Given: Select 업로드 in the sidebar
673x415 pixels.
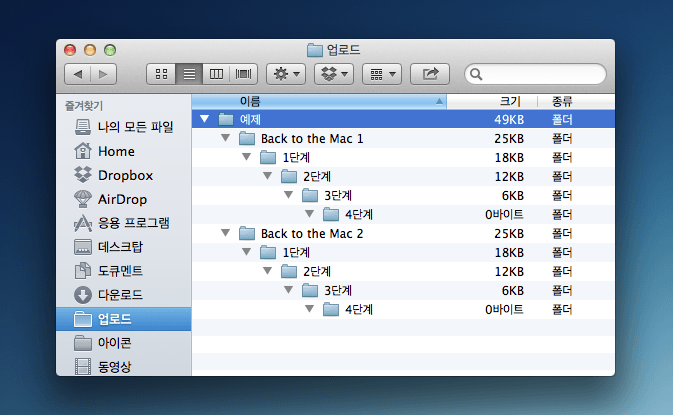Looking at the screenshot, I should pyautogui.click(x=124, y=319).
